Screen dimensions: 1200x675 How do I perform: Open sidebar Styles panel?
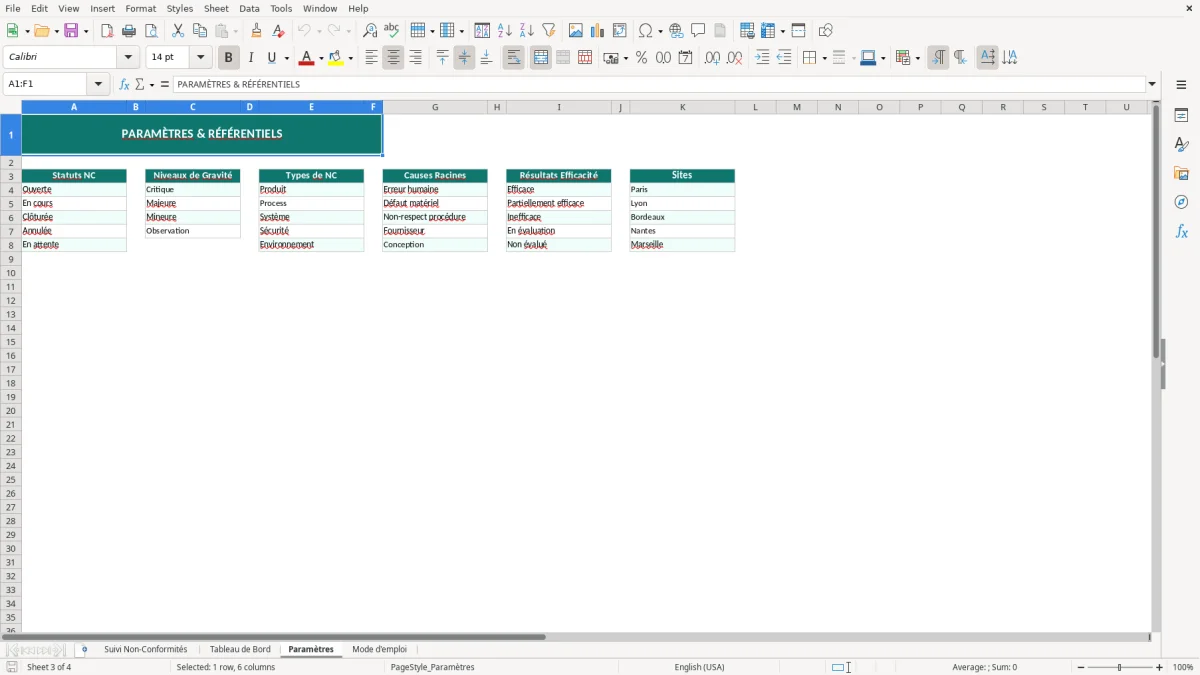pos(1181,144)
